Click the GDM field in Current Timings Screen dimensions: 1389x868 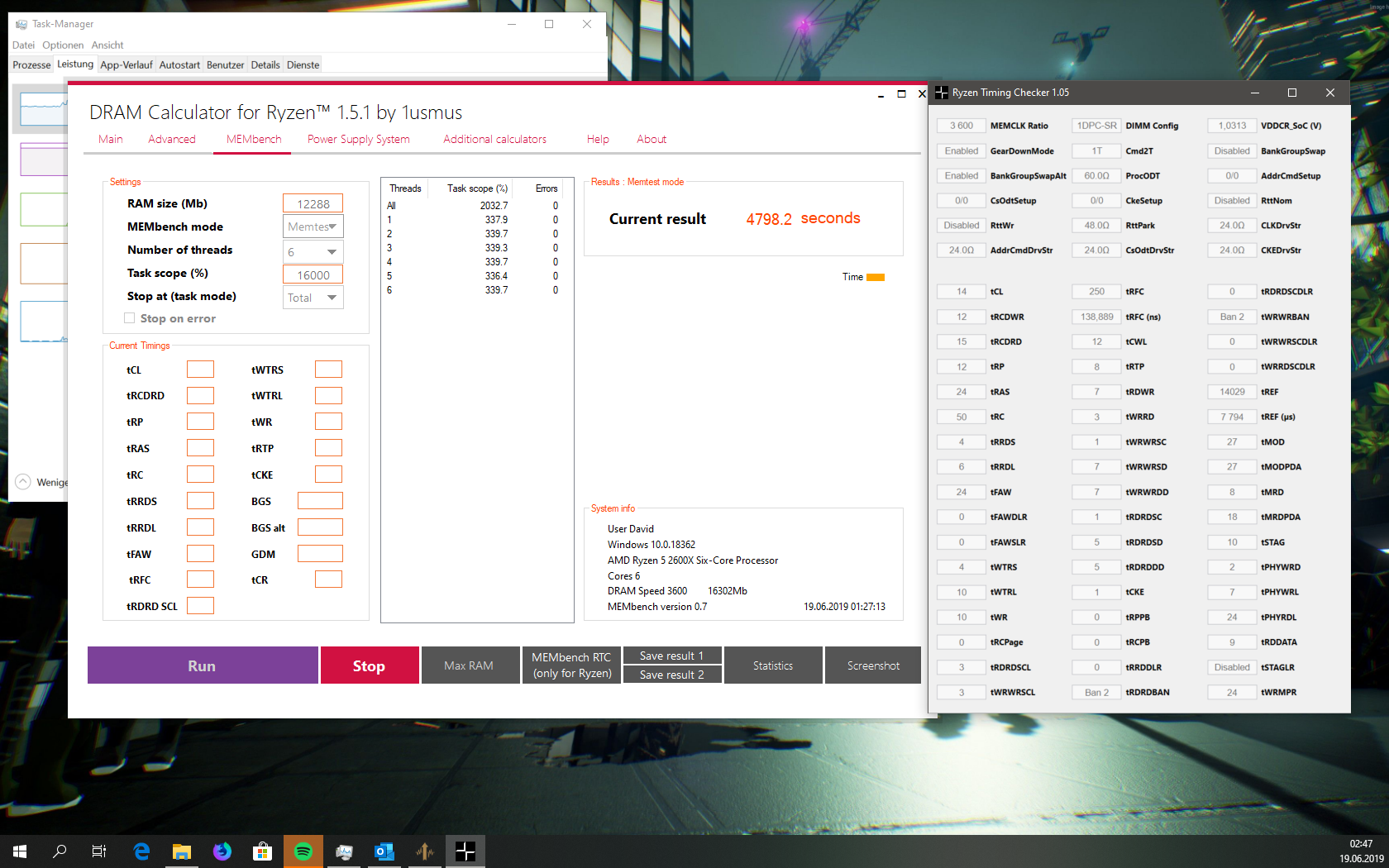[320, 554]
